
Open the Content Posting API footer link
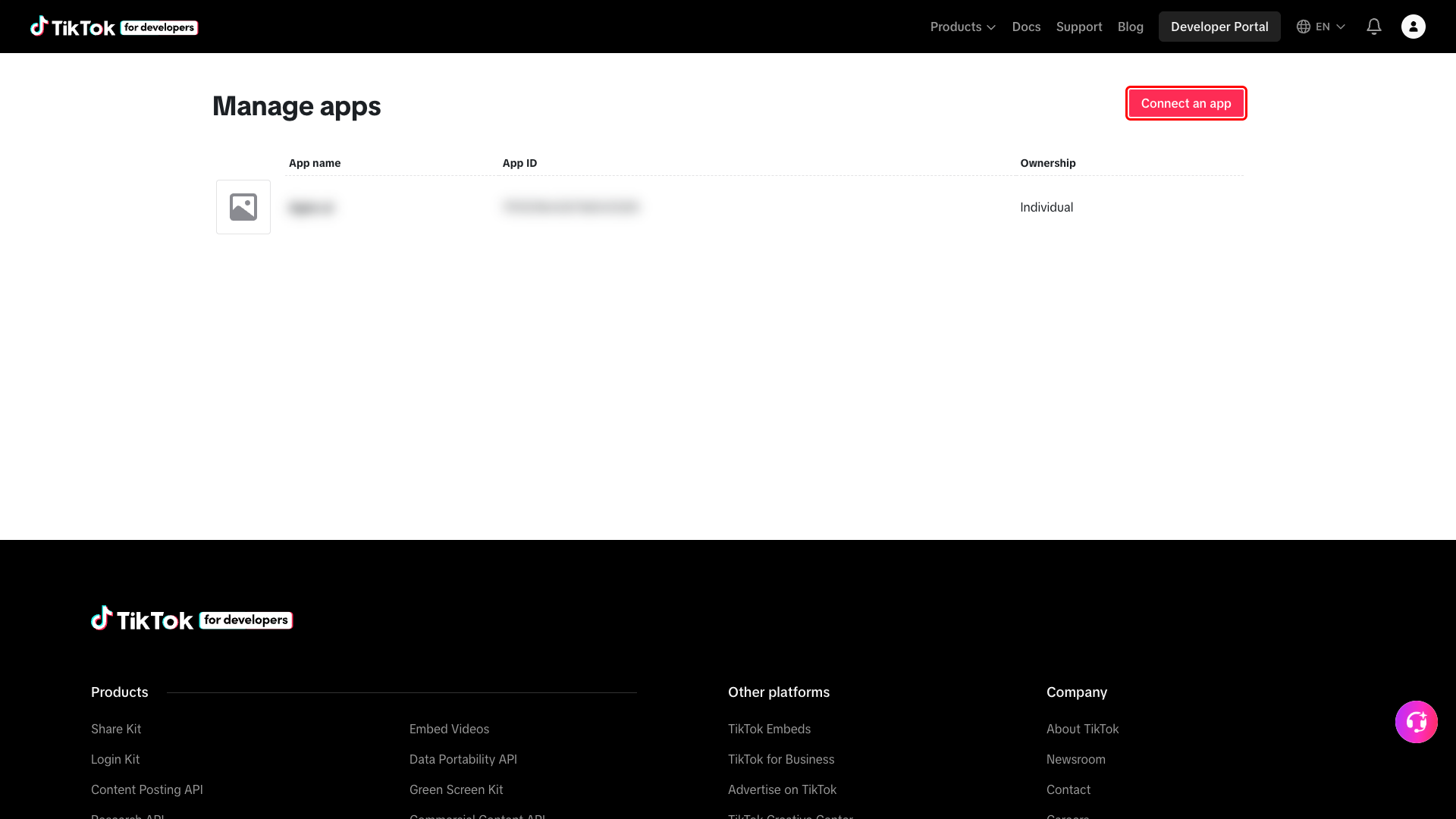(x=147, y=789)
